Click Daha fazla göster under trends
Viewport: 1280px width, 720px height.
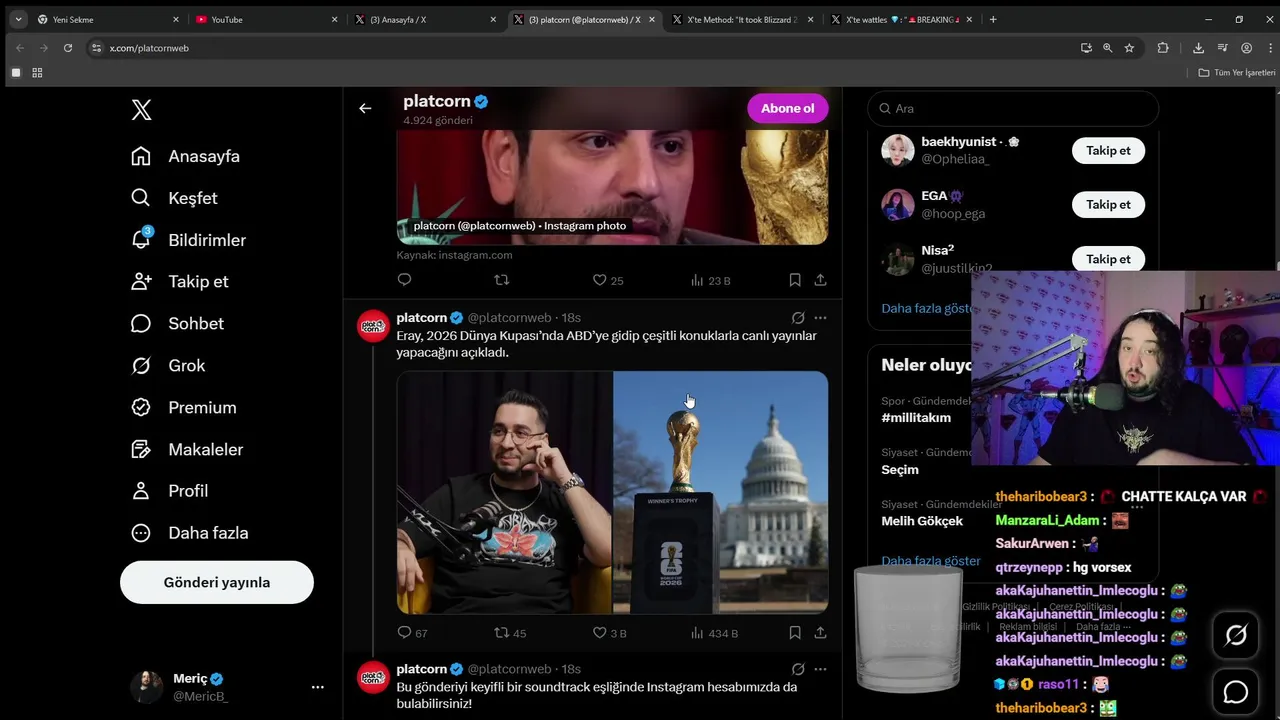coord(931,561)
